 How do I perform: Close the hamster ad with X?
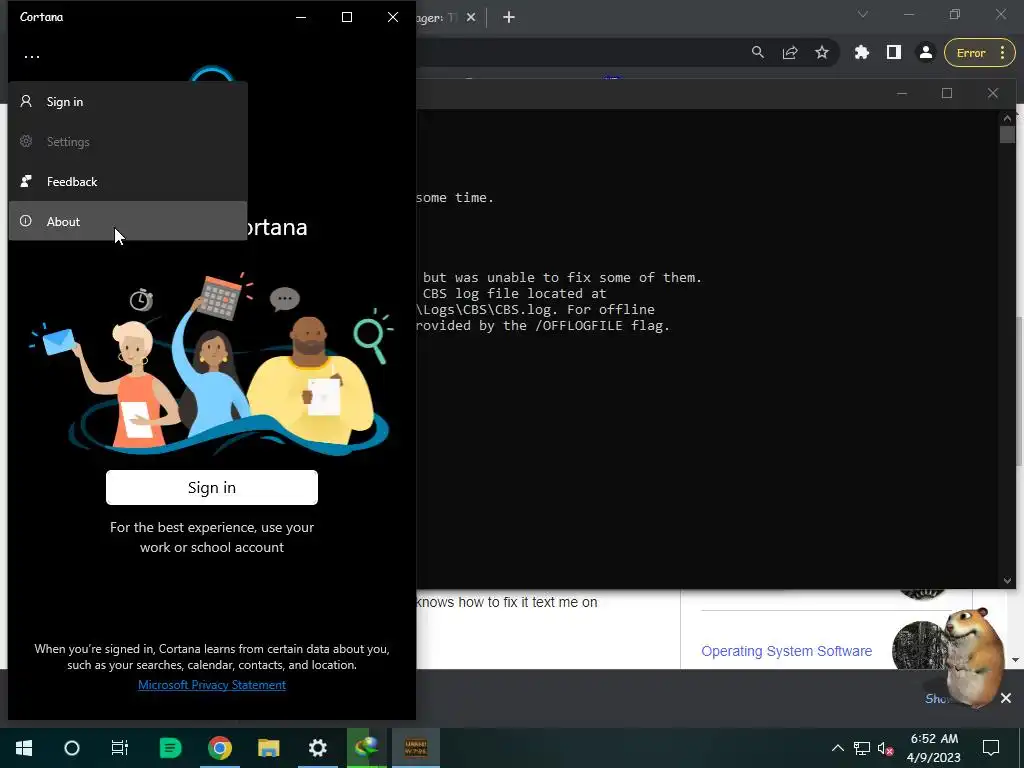pyautogui.click(x=1006, y=698)
